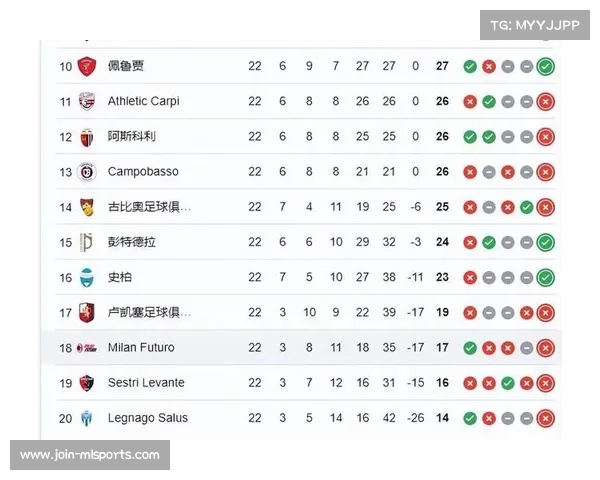Open SPAL helmet-shaped crest at rank 16
Screen dimensions: 600x480
coord(87,278)
